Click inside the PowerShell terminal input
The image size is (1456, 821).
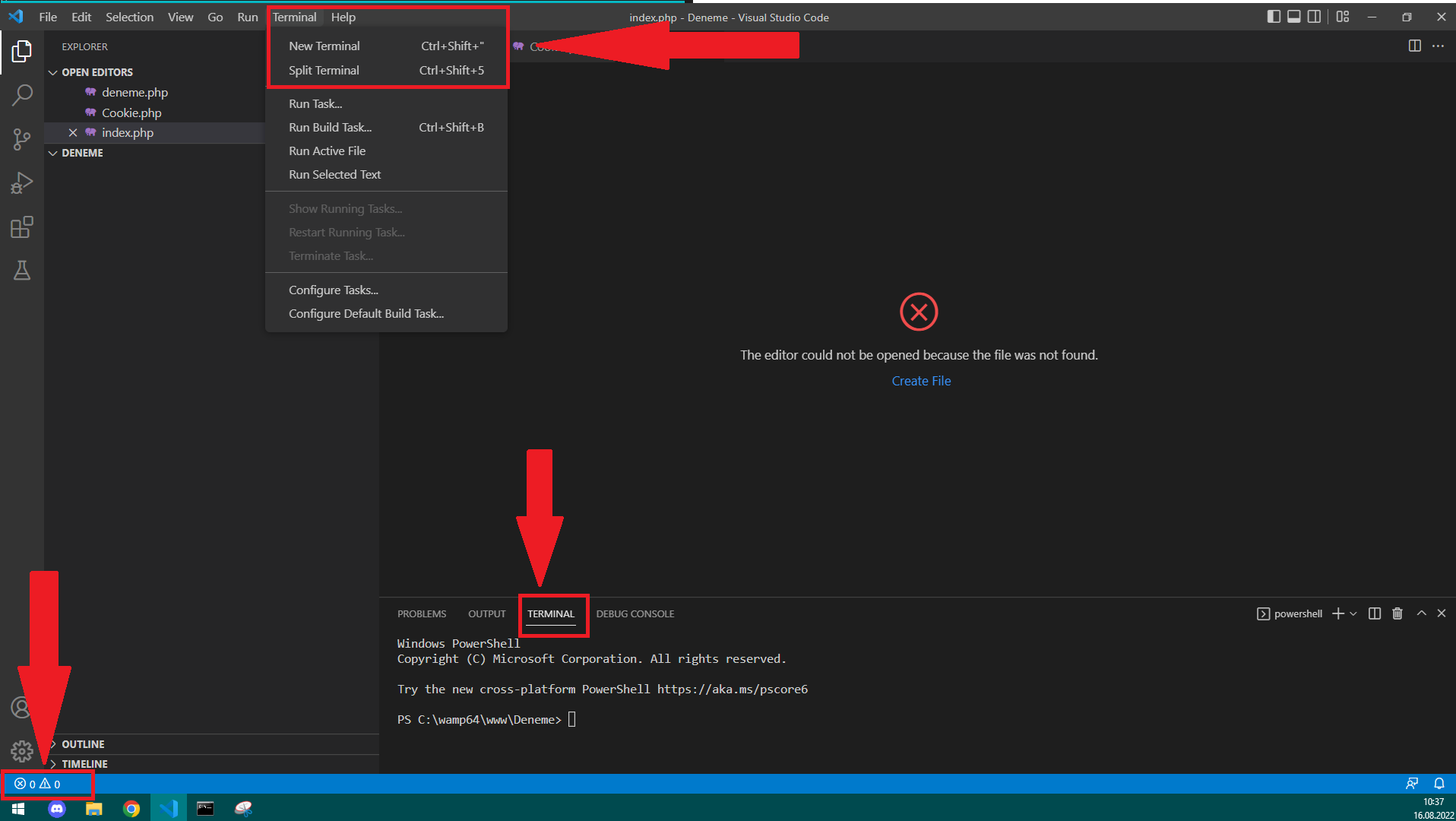coord(571,718)
